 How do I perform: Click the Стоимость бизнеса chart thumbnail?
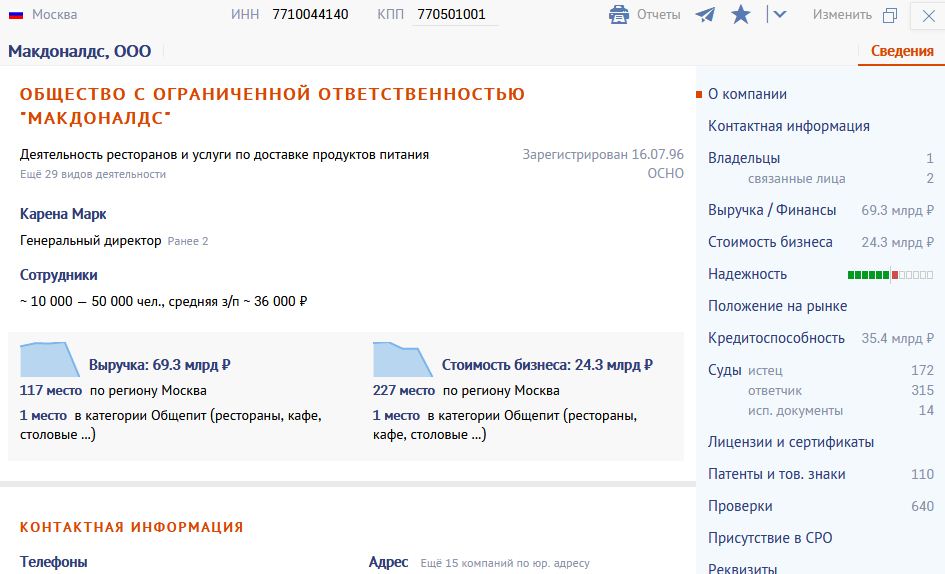403,359
